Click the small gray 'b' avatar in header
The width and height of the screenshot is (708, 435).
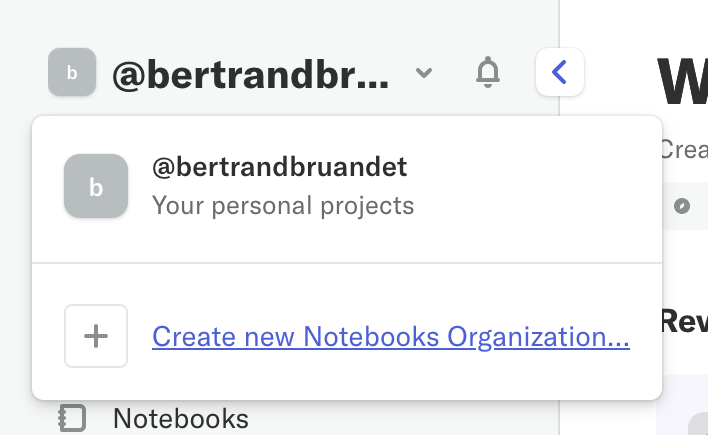[72, 73]
